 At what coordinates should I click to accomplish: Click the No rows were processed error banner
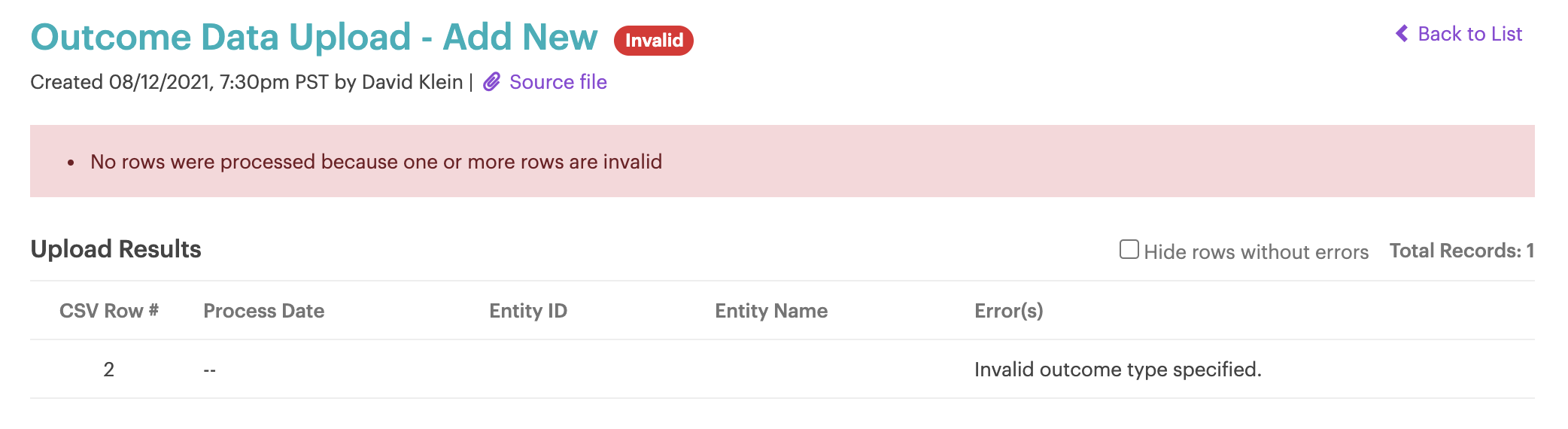pyautogui.click(x=376, y=162)
